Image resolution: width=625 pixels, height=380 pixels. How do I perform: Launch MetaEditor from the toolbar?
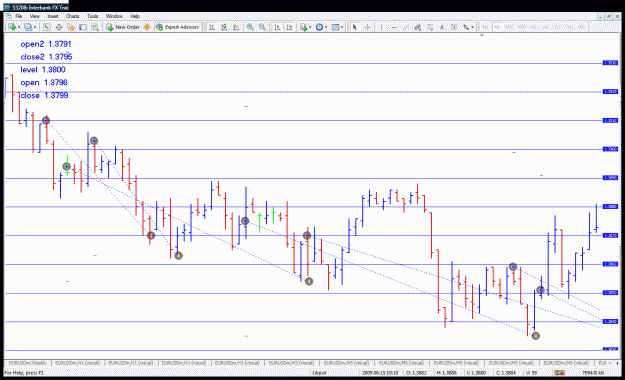coord(147,27)
